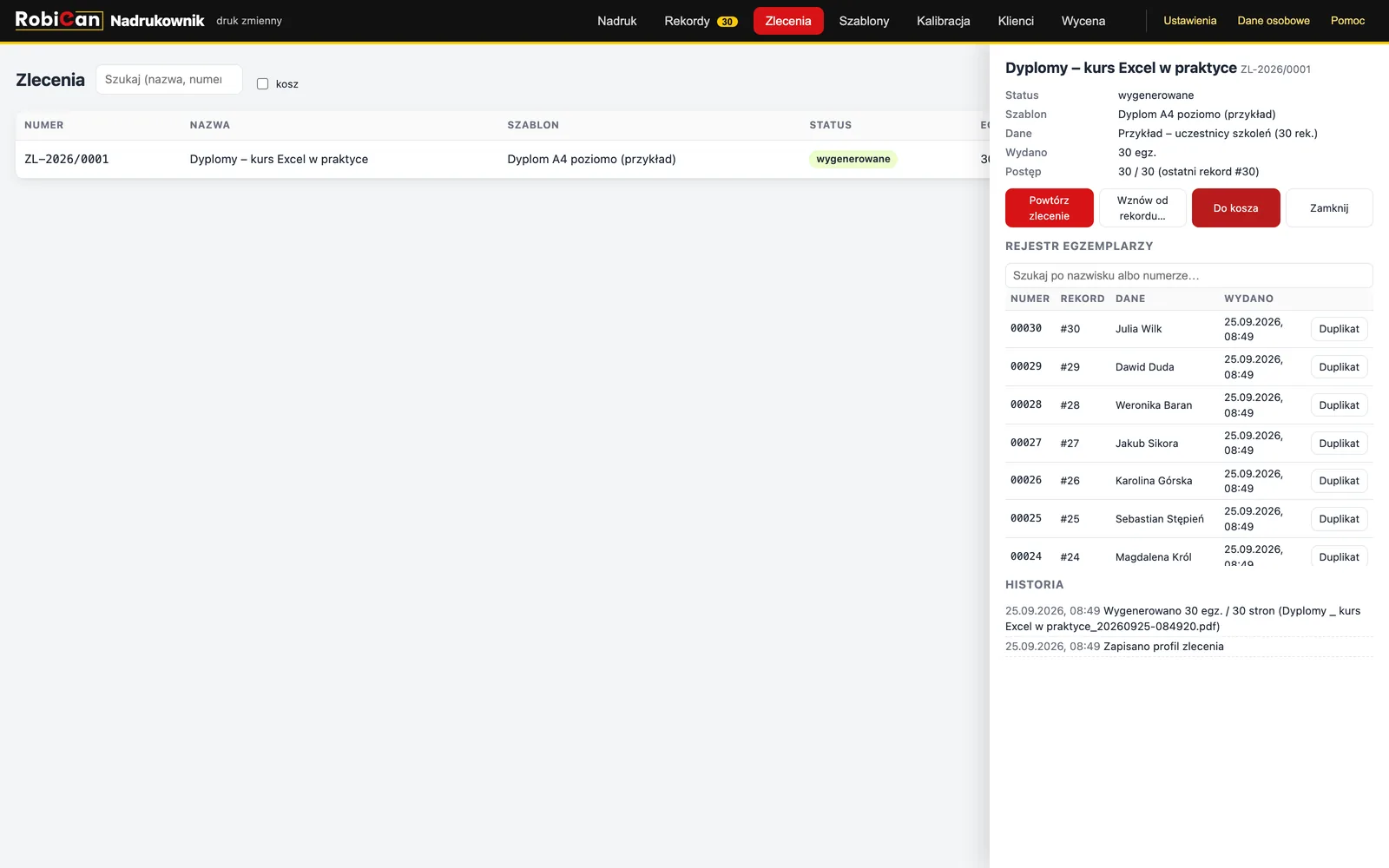Open the Nadruk tab
This screenshot has height=868, width=1389.
coord(616,21)
